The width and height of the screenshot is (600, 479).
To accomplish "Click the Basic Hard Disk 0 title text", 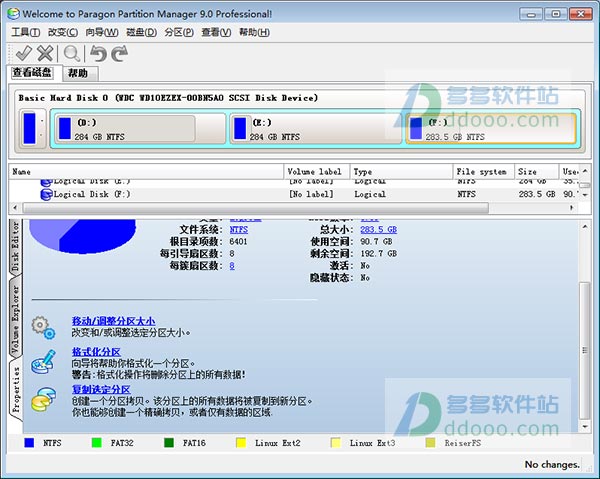I will [168, 98].
